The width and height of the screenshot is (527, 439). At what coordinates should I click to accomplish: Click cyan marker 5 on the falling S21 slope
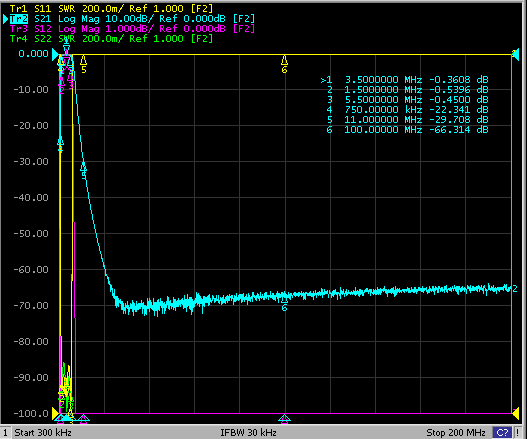tap(84, 172)
